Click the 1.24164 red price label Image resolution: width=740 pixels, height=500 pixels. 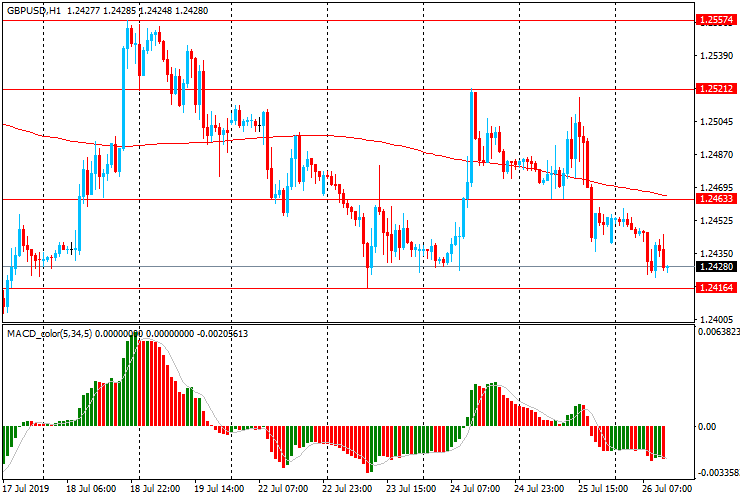pyautogui.click(x=716, y=288)
